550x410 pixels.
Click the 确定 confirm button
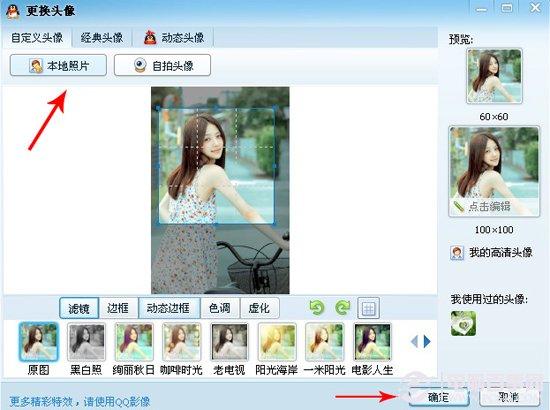pyautogui.click(x=438, y=397)
